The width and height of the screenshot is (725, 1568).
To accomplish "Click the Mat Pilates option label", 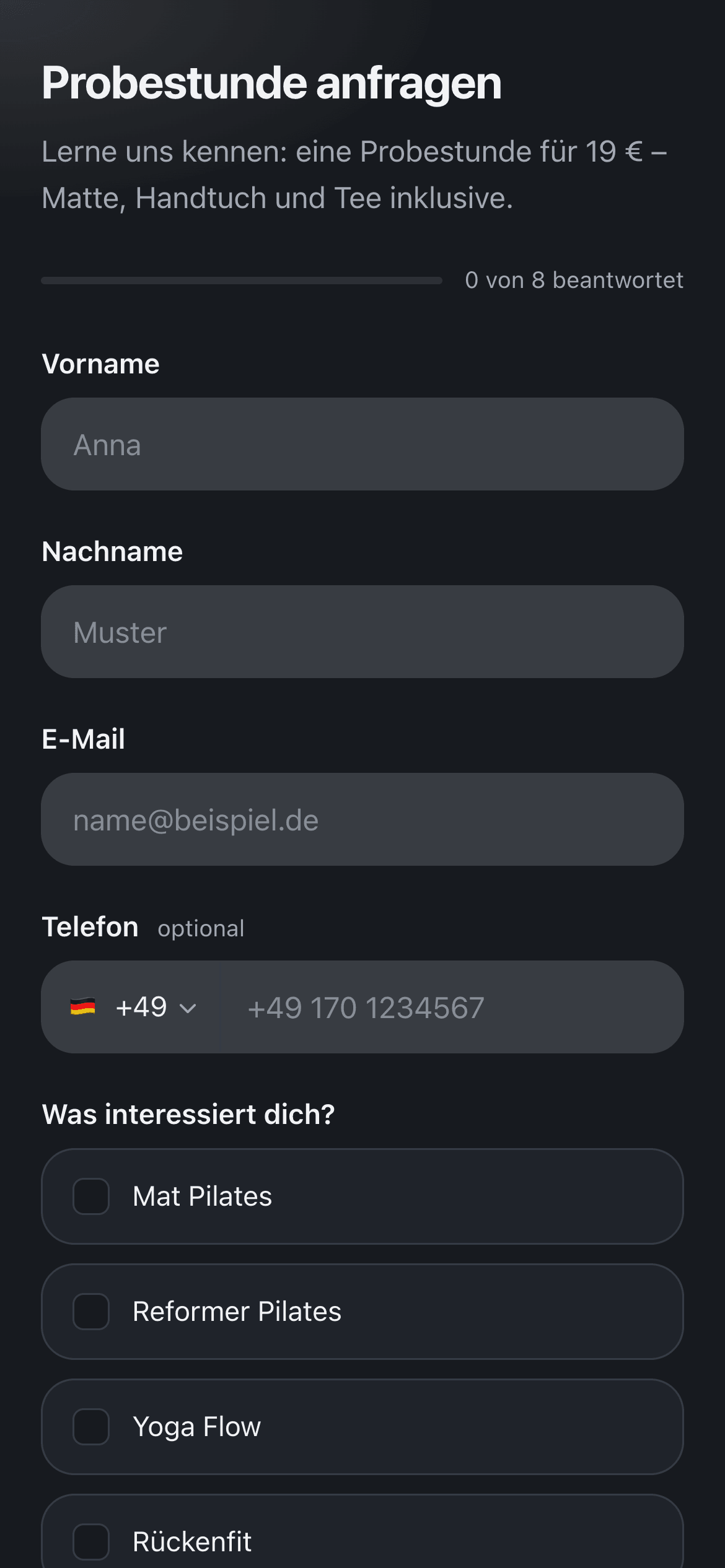I will coord(203,1196).
